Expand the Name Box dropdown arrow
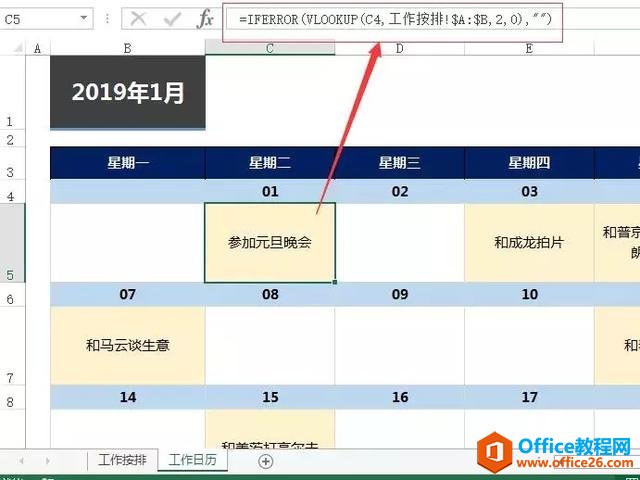Screen dimensions: 640x480 [84, 18]
